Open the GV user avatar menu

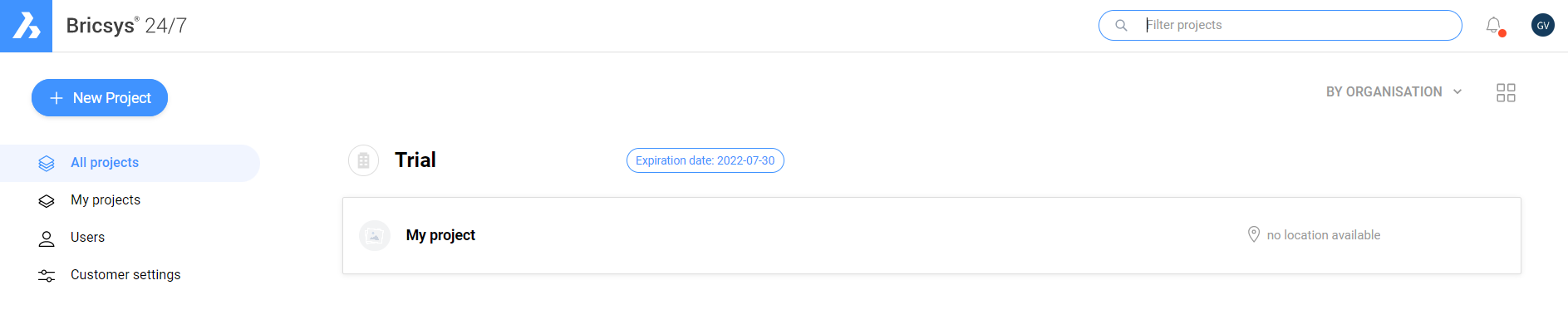pos(1543,25)
